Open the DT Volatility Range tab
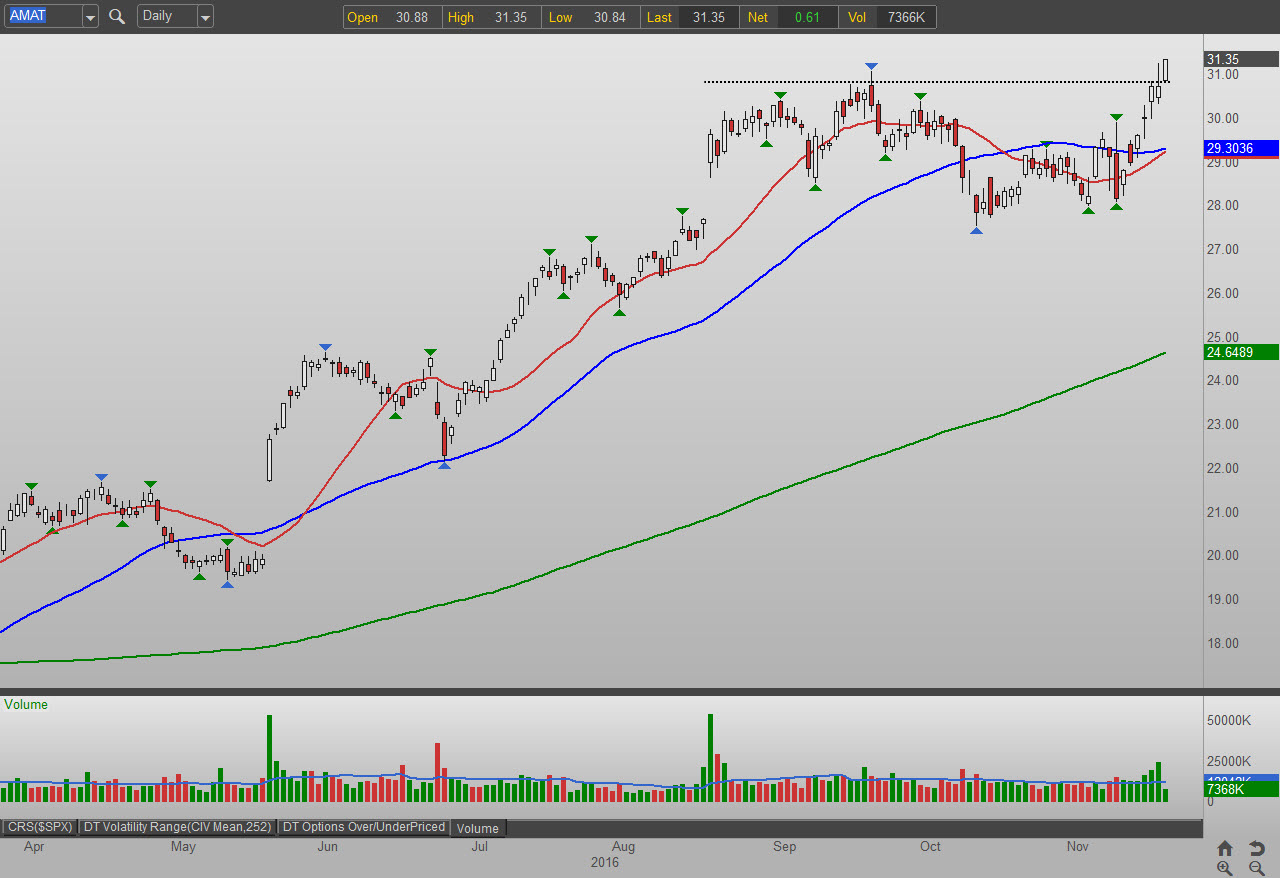This screenshot has width=1280, height=878. (x=177, y=827)
